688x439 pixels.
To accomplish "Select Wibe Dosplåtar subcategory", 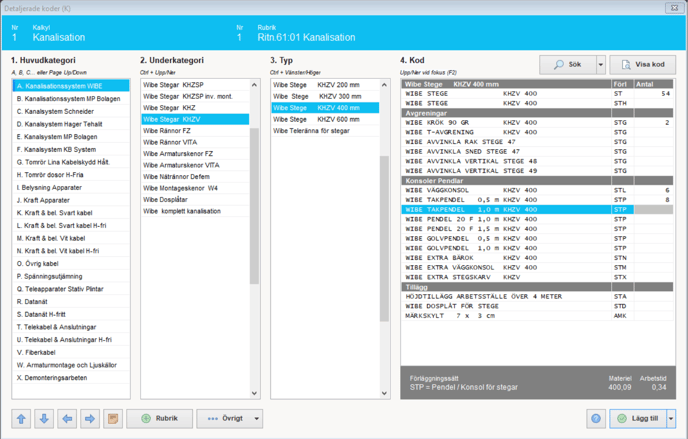I will click(x=195, y=200).
